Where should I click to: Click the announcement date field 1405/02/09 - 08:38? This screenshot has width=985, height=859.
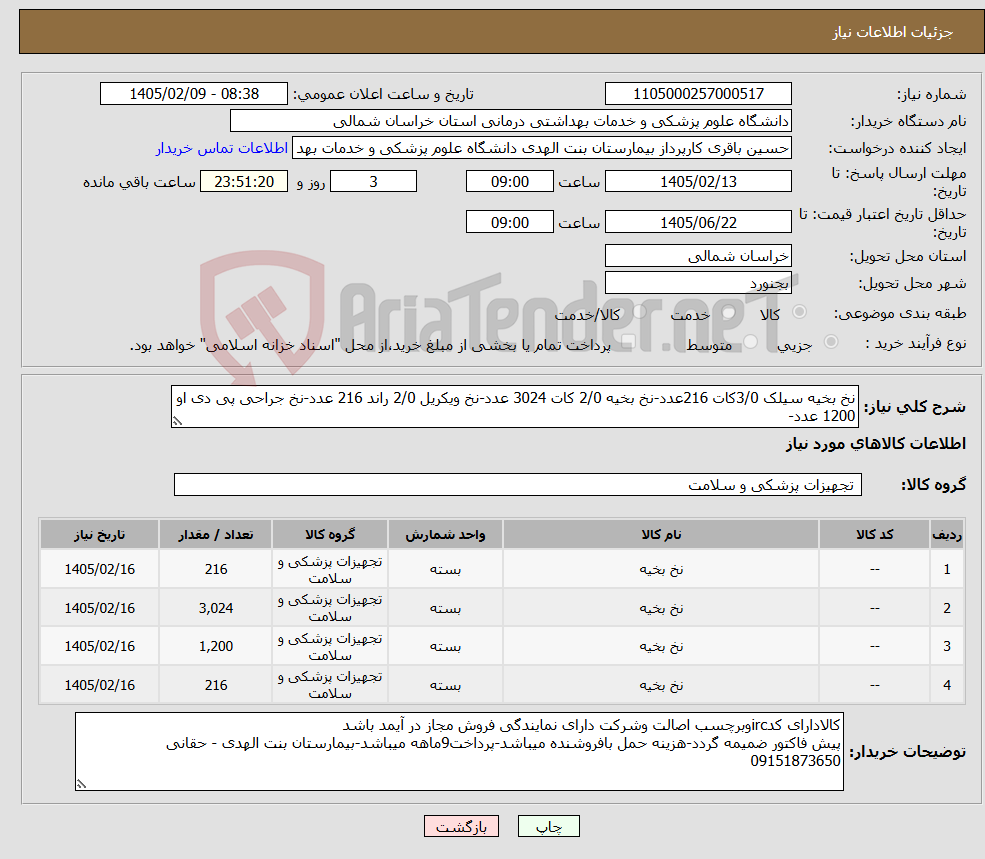(x=193, y=94)
